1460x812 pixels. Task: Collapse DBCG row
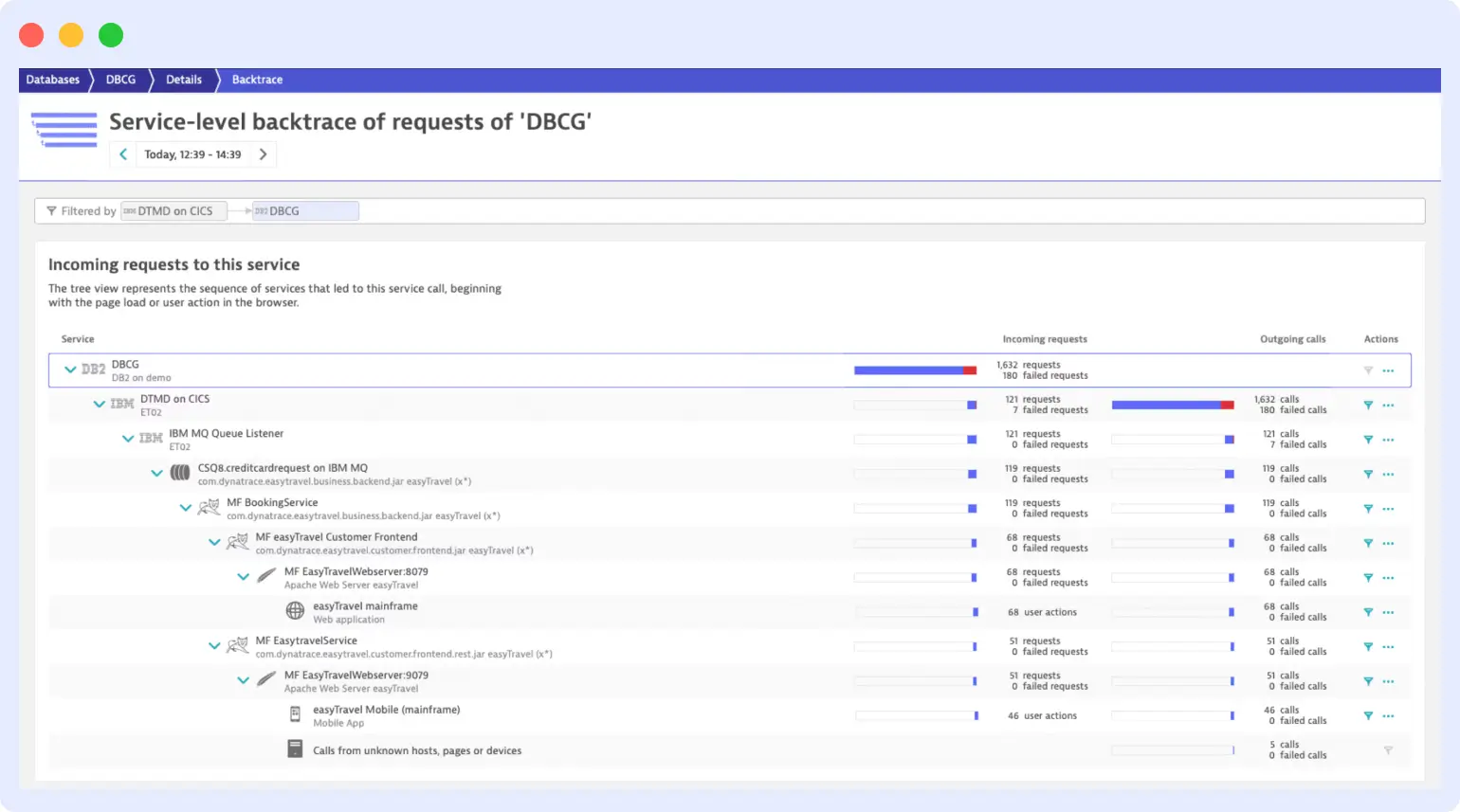coord(70,370)
